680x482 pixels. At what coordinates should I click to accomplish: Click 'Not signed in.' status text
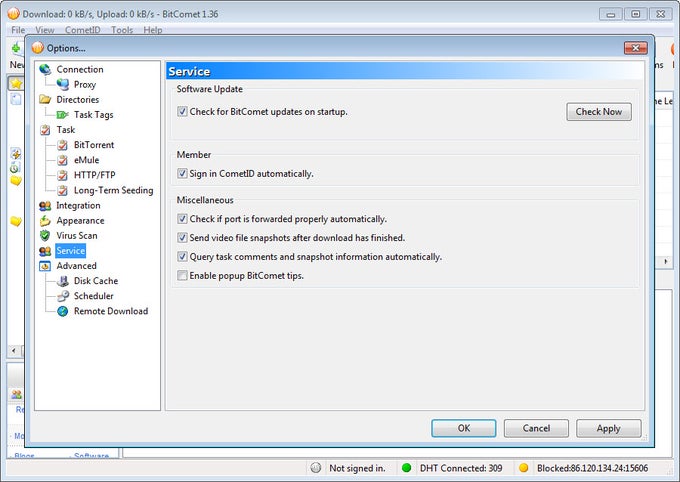pos(357,468)
